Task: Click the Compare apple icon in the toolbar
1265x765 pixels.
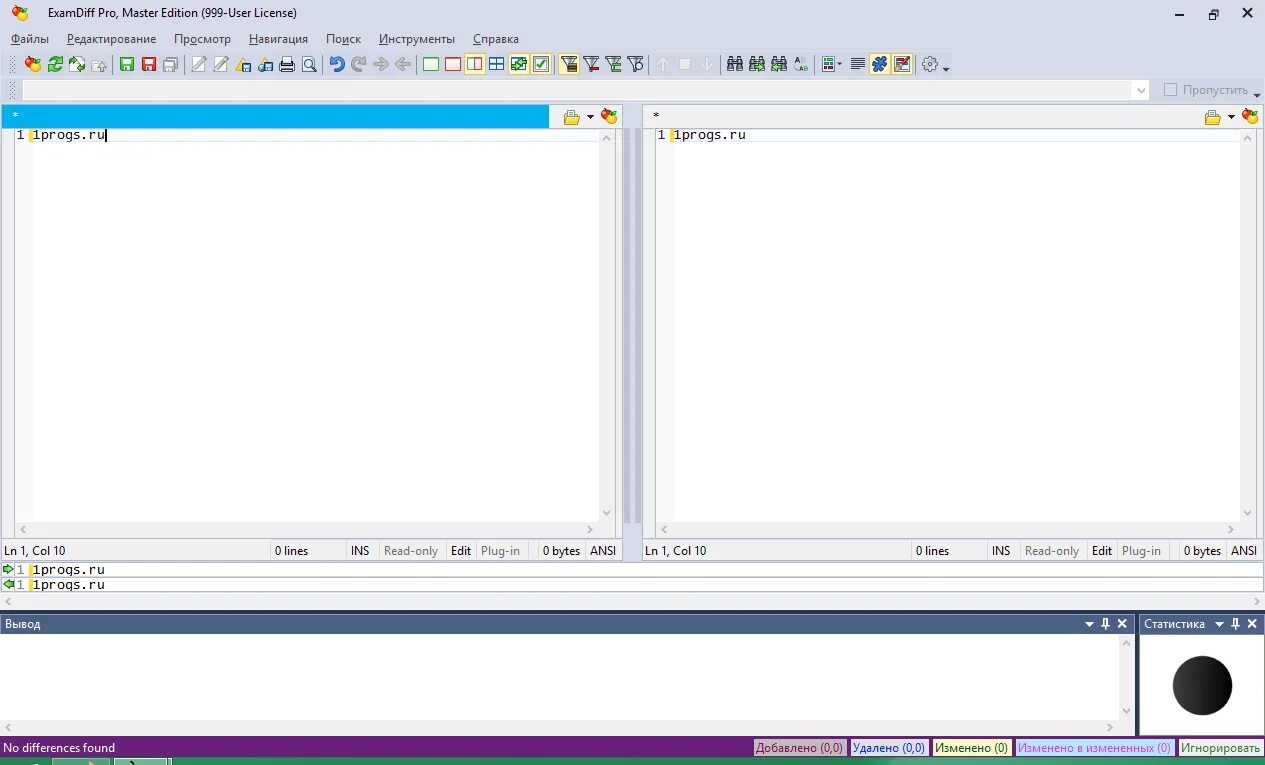Action: click(33, 65)
